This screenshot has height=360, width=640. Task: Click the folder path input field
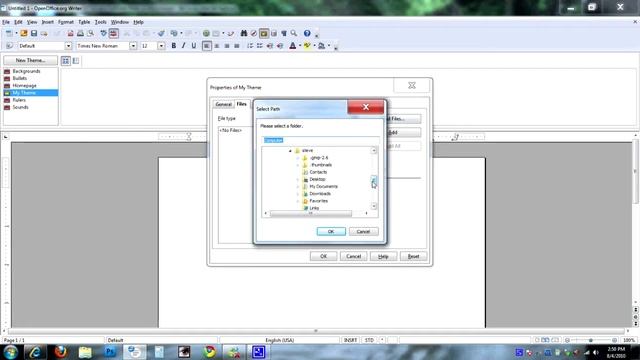point(320,140)
